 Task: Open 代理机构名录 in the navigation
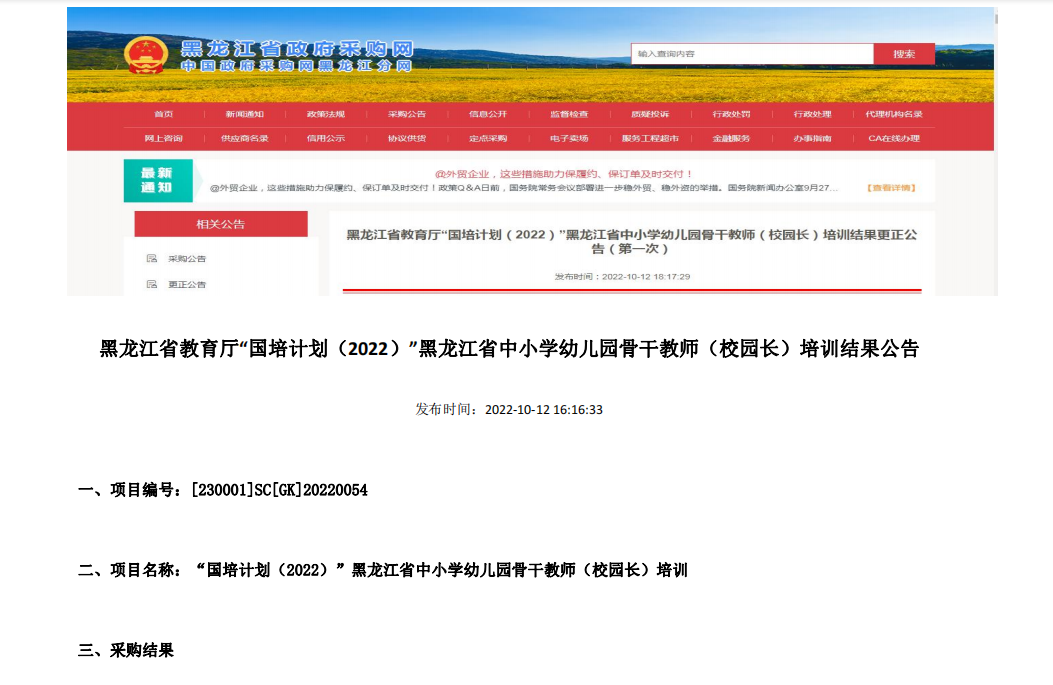point(893,114)
